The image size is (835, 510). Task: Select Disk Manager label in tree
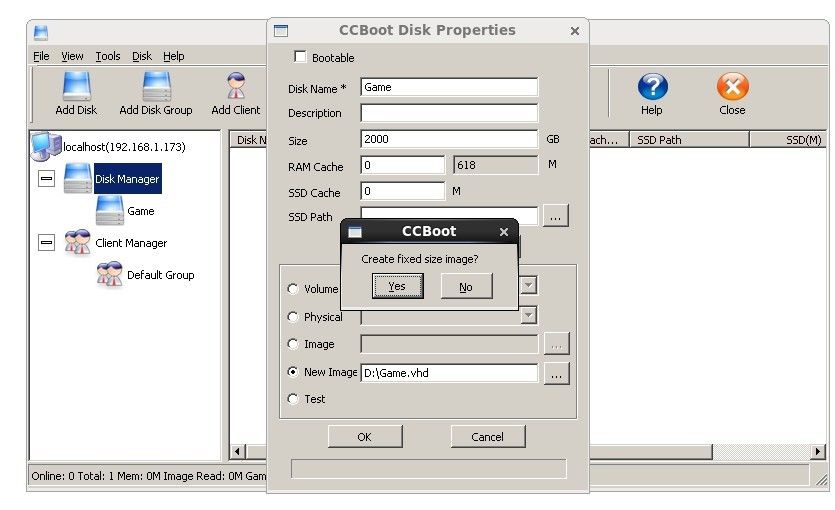127,179
